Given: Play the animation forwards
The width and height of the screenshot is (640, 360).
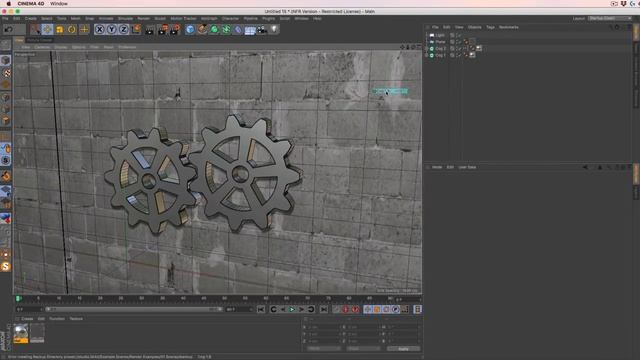Looking at the screenshot, I should tap(292, 310).
